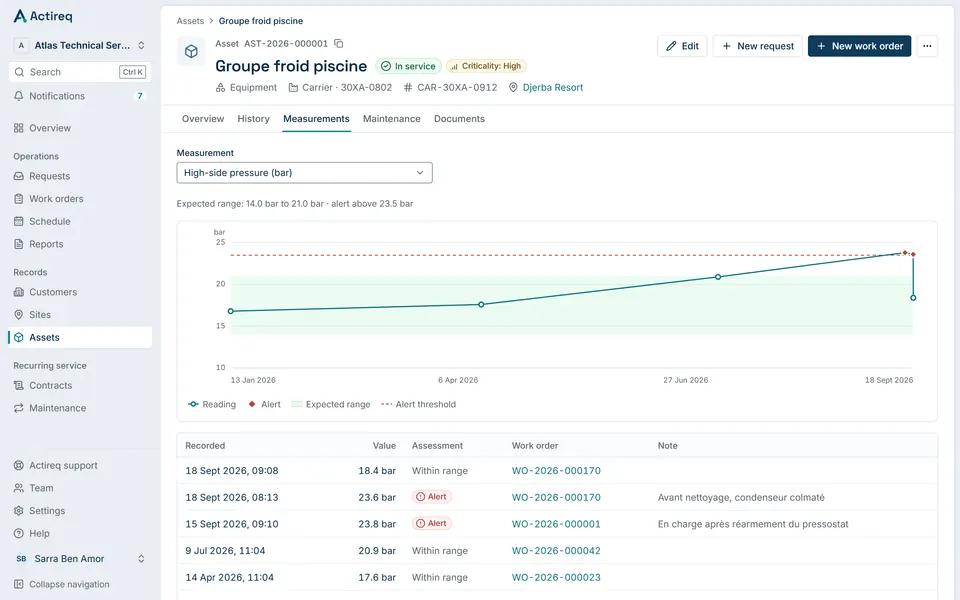Switch to the Overview tab
The height and width of the screenshot is (600, 960).
203,119
